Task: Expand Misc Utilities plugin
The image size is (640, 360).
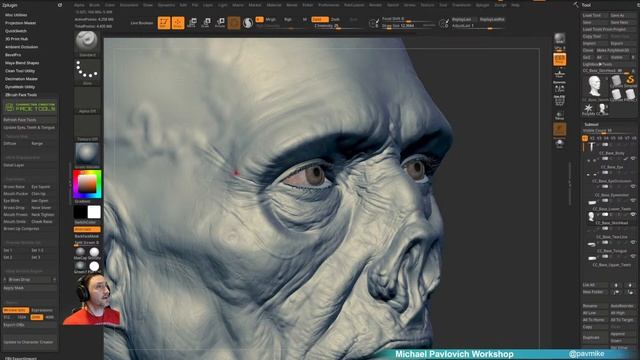Action: click(16, 15)
